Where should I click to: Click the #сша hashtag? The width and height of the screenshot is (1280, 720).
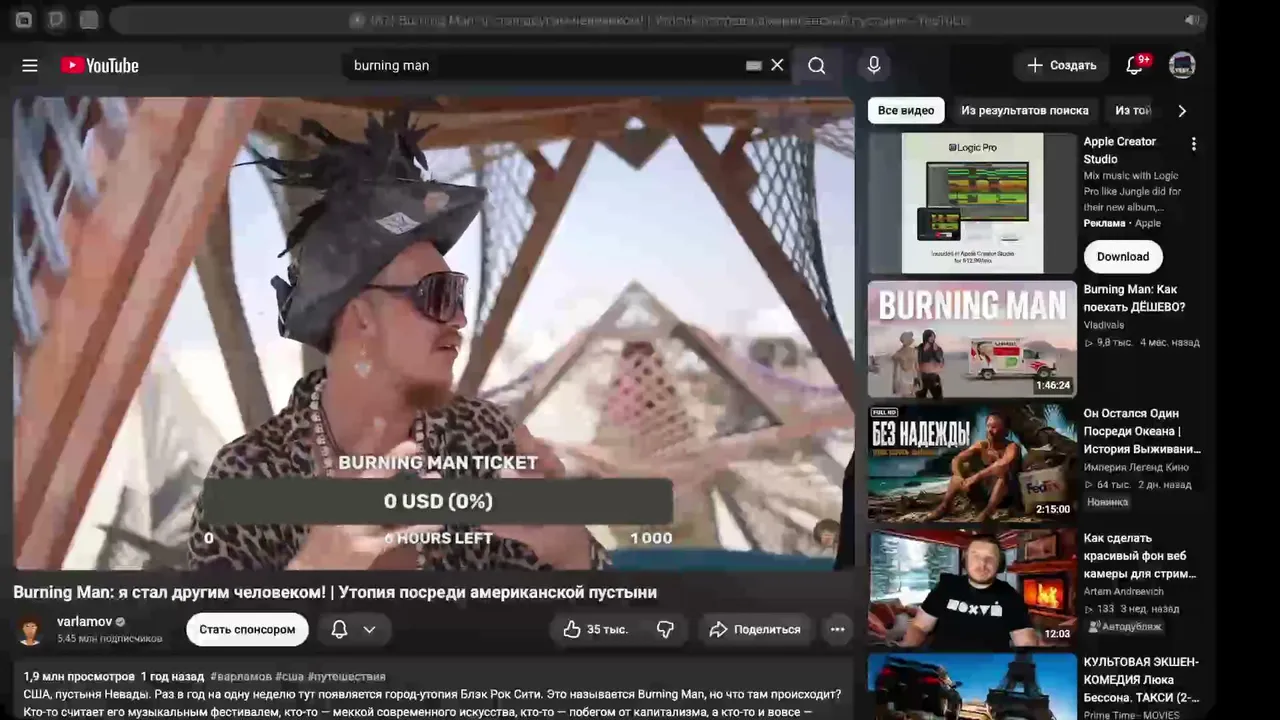(x=290, y=677)
